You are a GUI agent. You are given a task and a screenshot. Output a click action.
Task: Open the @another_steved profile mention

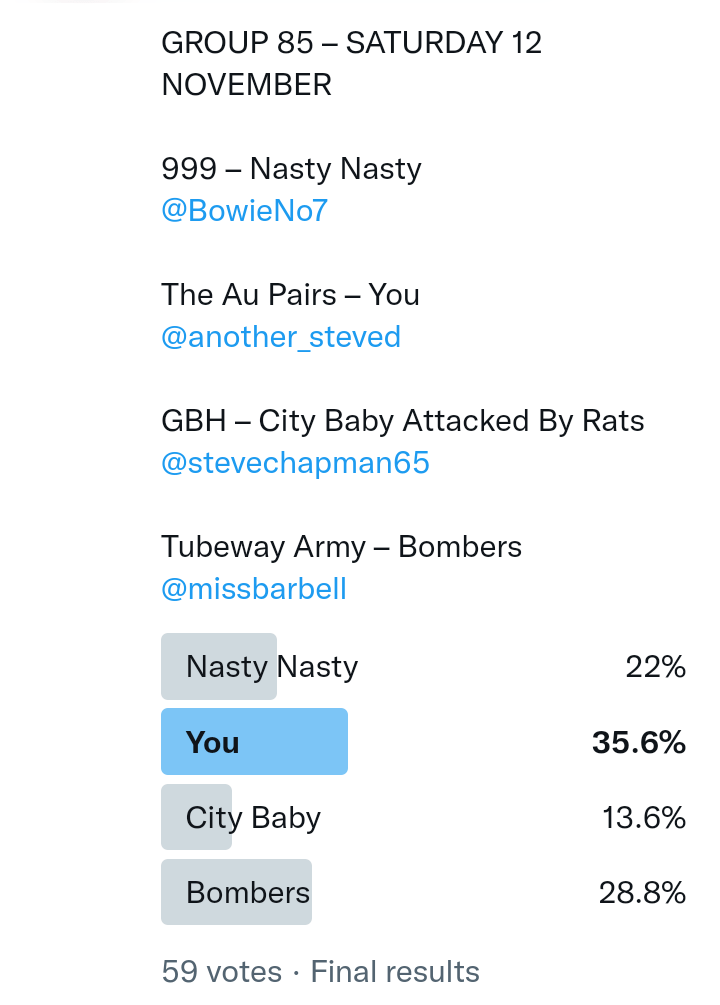point(280,337)
